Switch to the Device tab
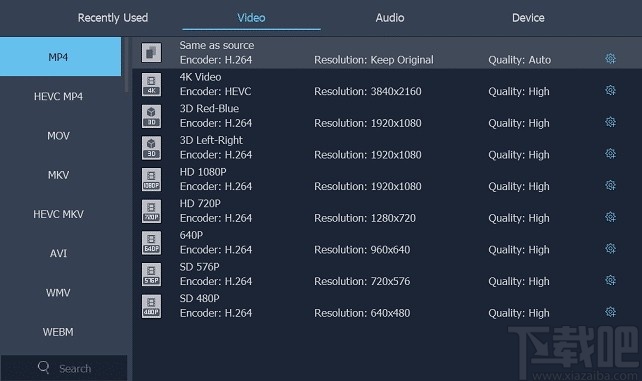 click(x=528, y=18)
